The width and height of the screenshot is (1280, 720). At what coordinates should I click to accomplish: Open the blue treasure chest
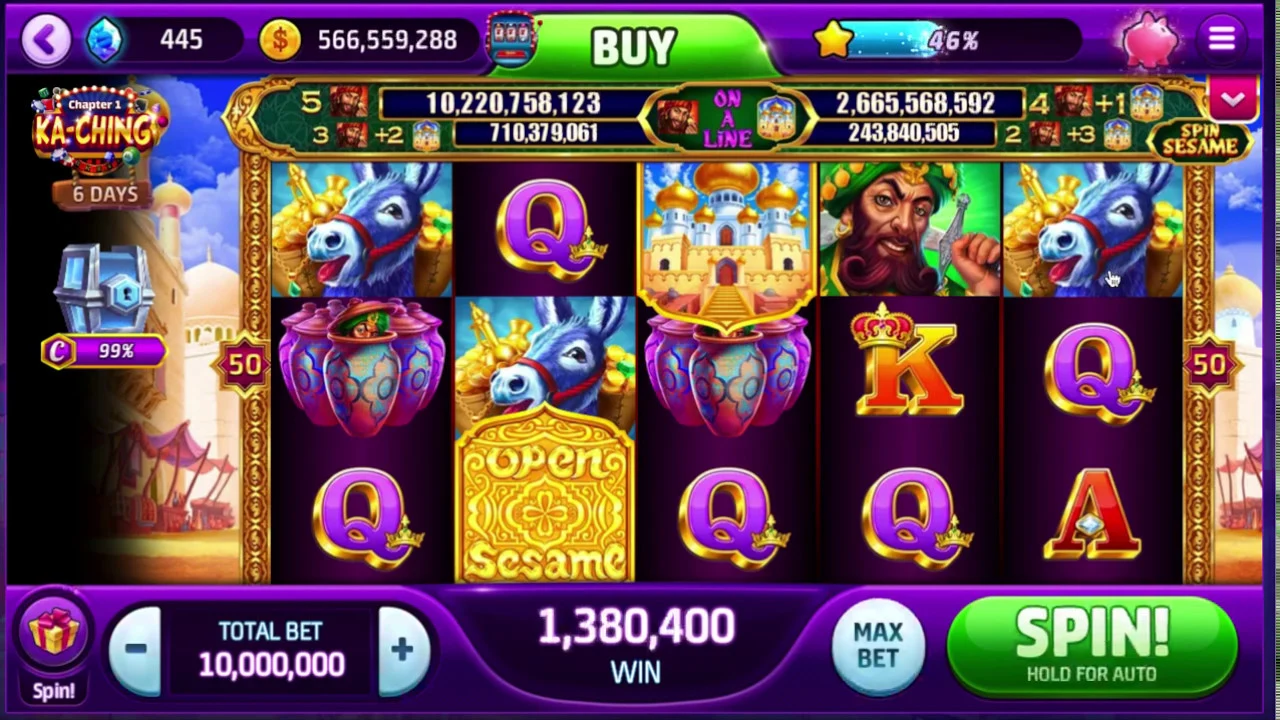pyautogui.click(x=105, y=290)
